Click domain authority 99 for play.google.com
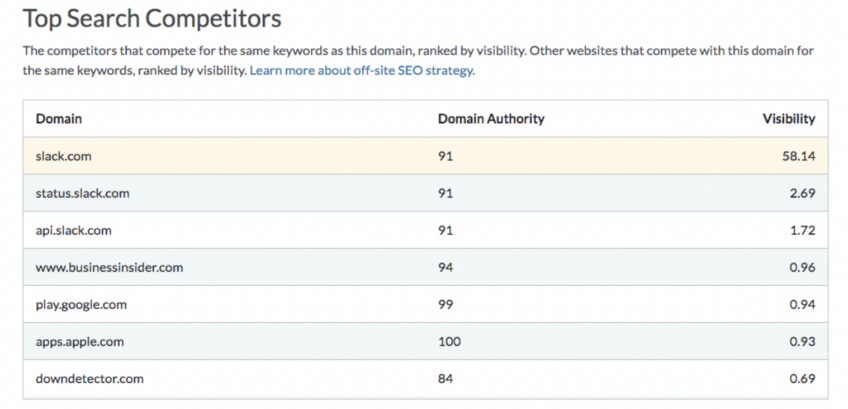Viewport: 848px width, 409px height. coord(446,305)
